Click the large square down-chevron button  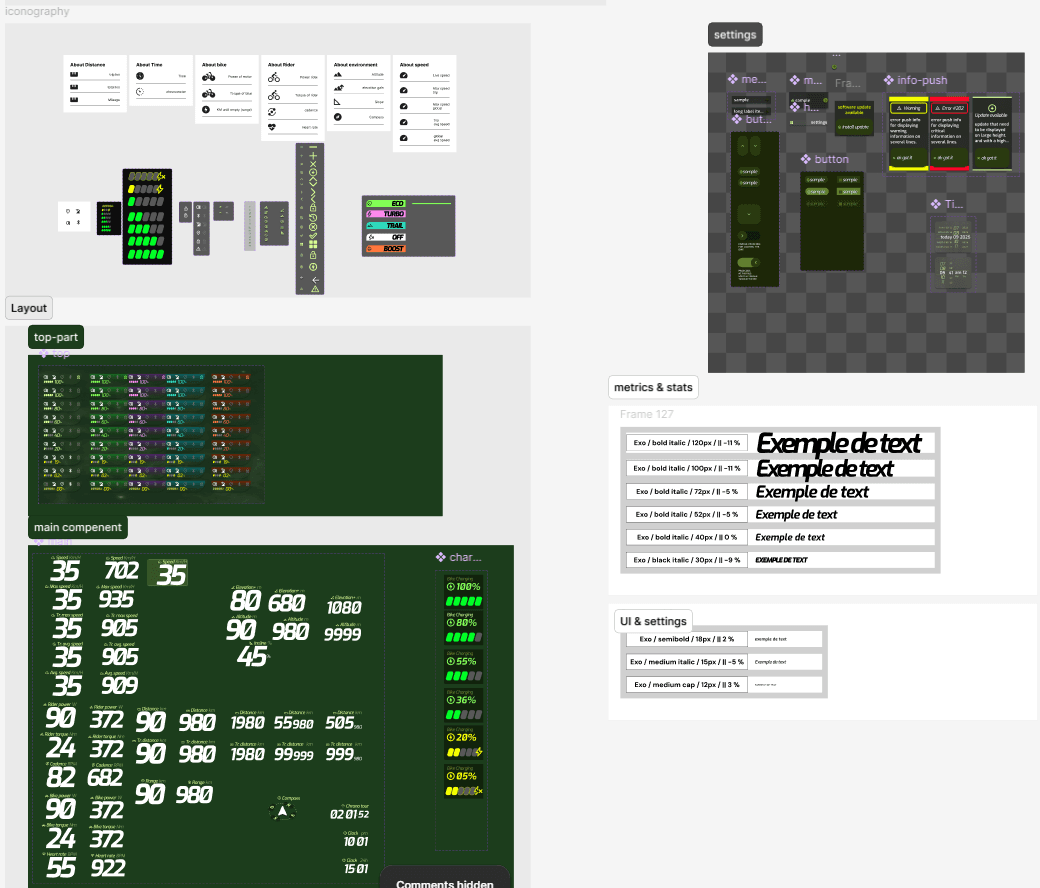[749, 214]
